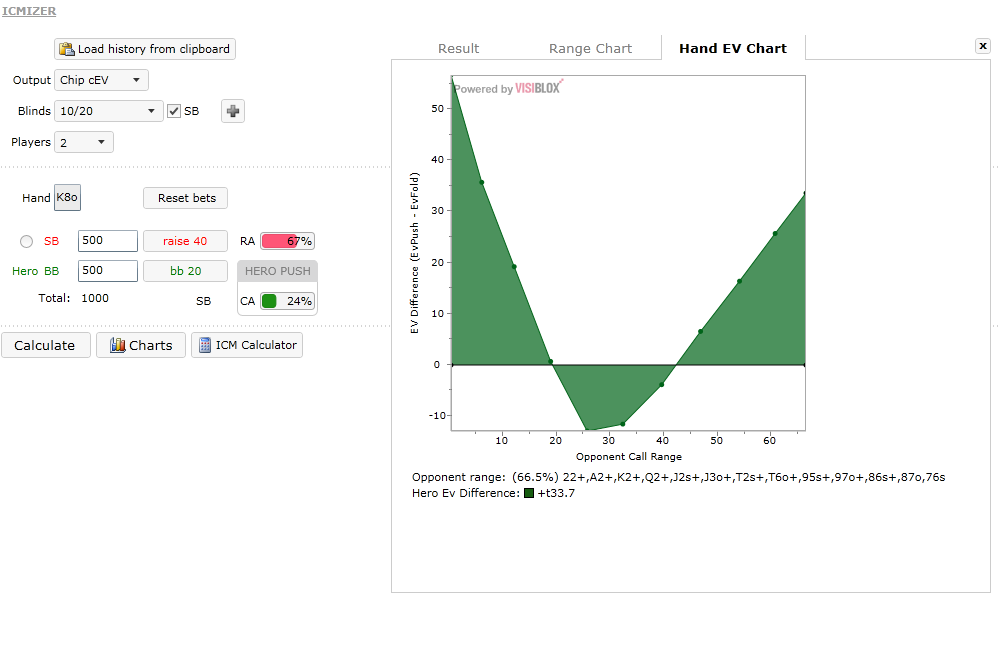
Task: Select the Hand EV Chart tab
Action: click(732, 48)
